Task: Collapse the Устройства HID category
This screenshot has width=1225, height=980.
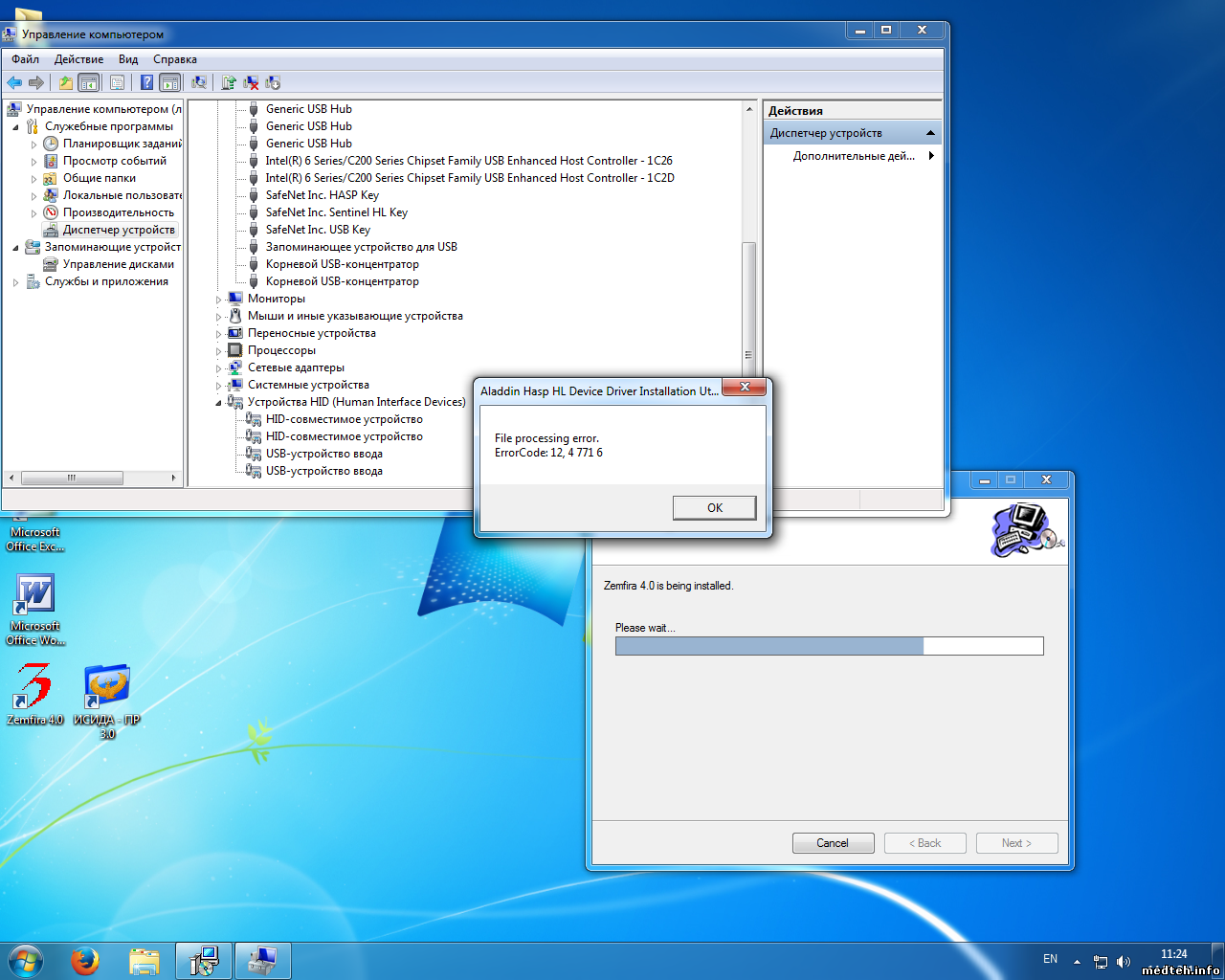Action: pos(218,403)
